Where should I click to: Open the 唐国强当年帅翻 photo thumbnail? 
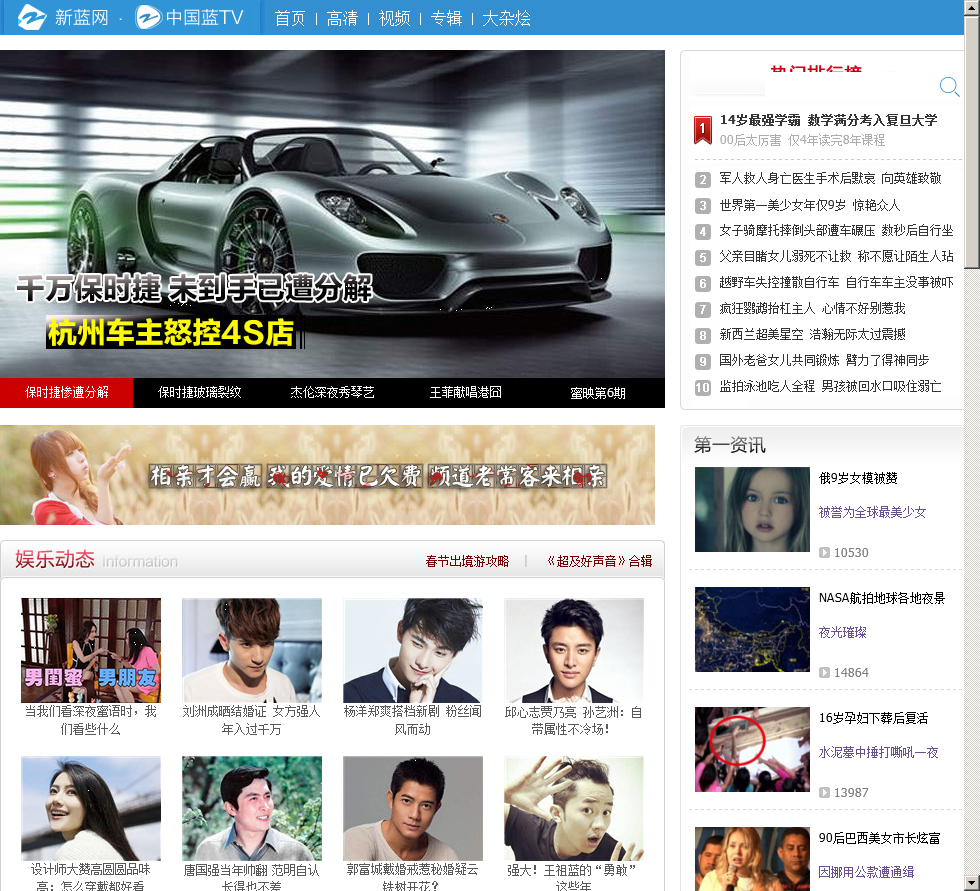(x=252, y=809)
